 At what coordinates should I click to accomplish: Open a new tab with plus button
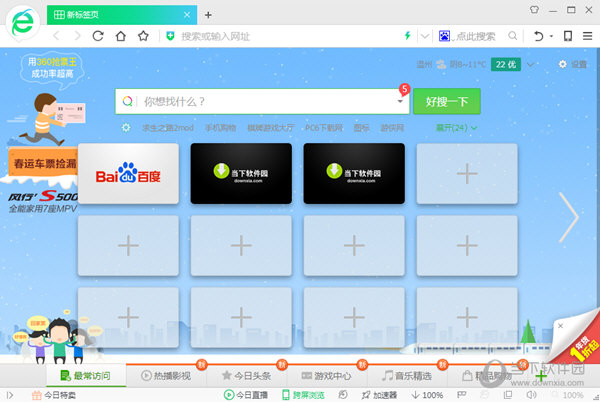coord(208,15)
